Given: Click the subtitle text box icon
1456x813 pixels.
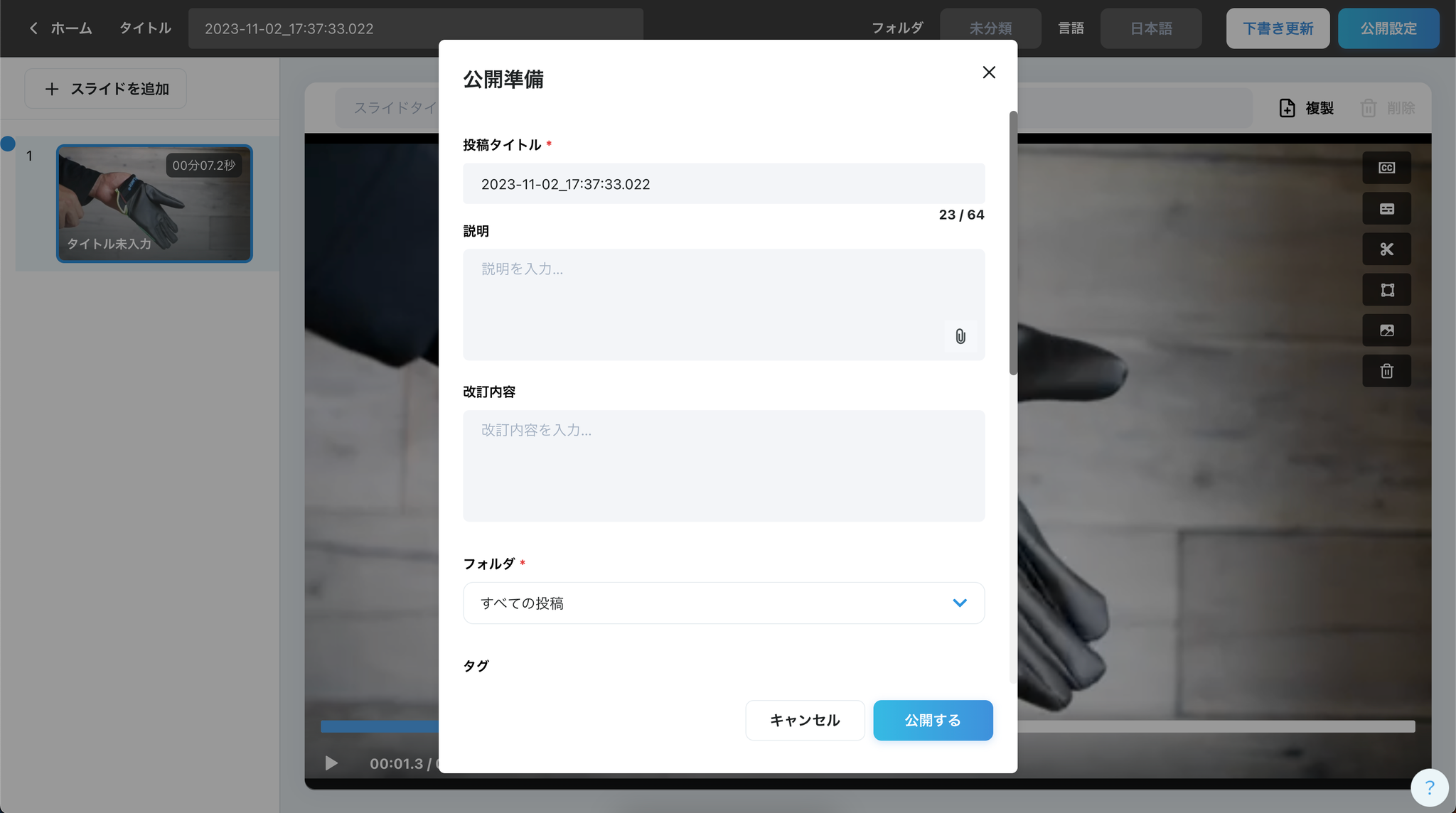Looking at the screenshot, I should pos(1386,209).
